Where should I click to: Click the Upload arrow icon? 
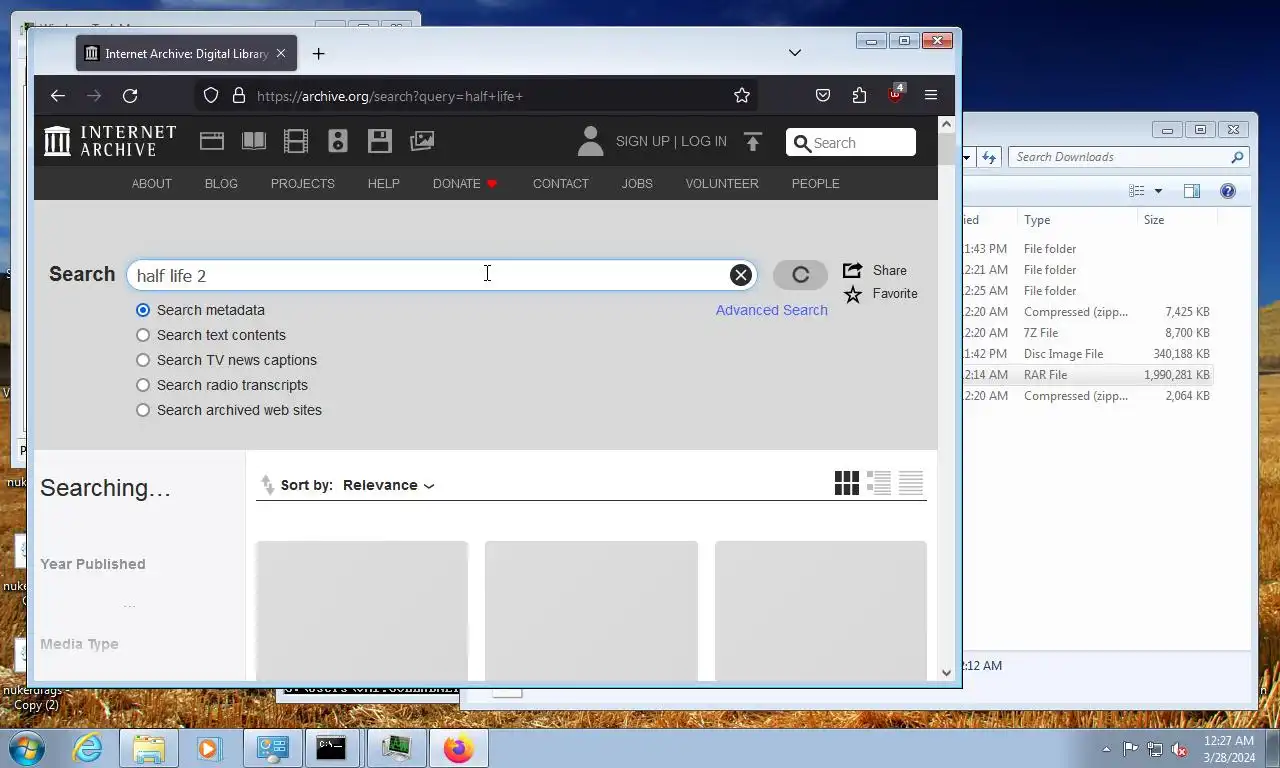point(753,142)
